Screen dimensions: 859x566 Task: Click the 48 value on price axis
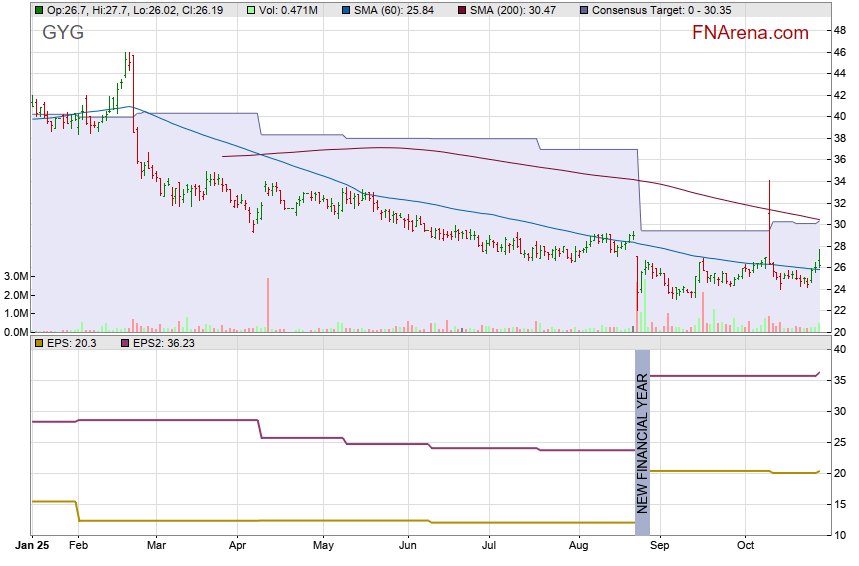point(840,30)
